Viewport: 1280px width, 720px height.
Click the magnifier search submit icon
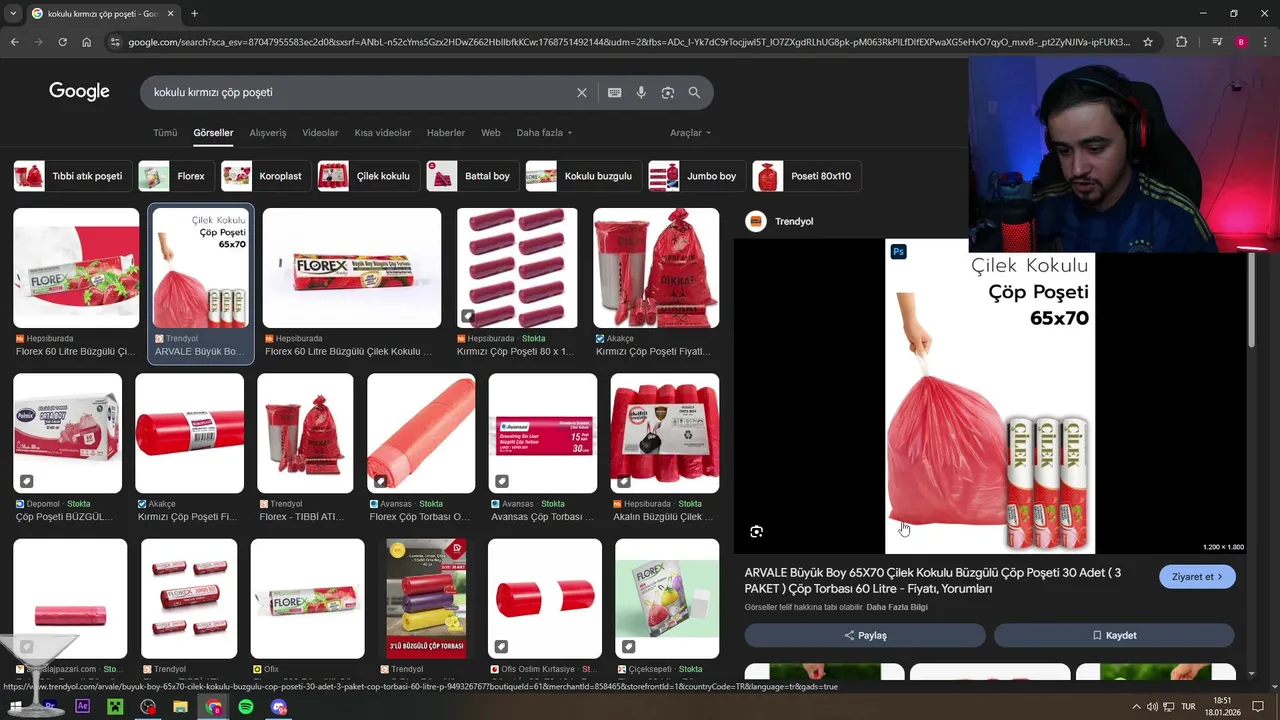(694, 93)
